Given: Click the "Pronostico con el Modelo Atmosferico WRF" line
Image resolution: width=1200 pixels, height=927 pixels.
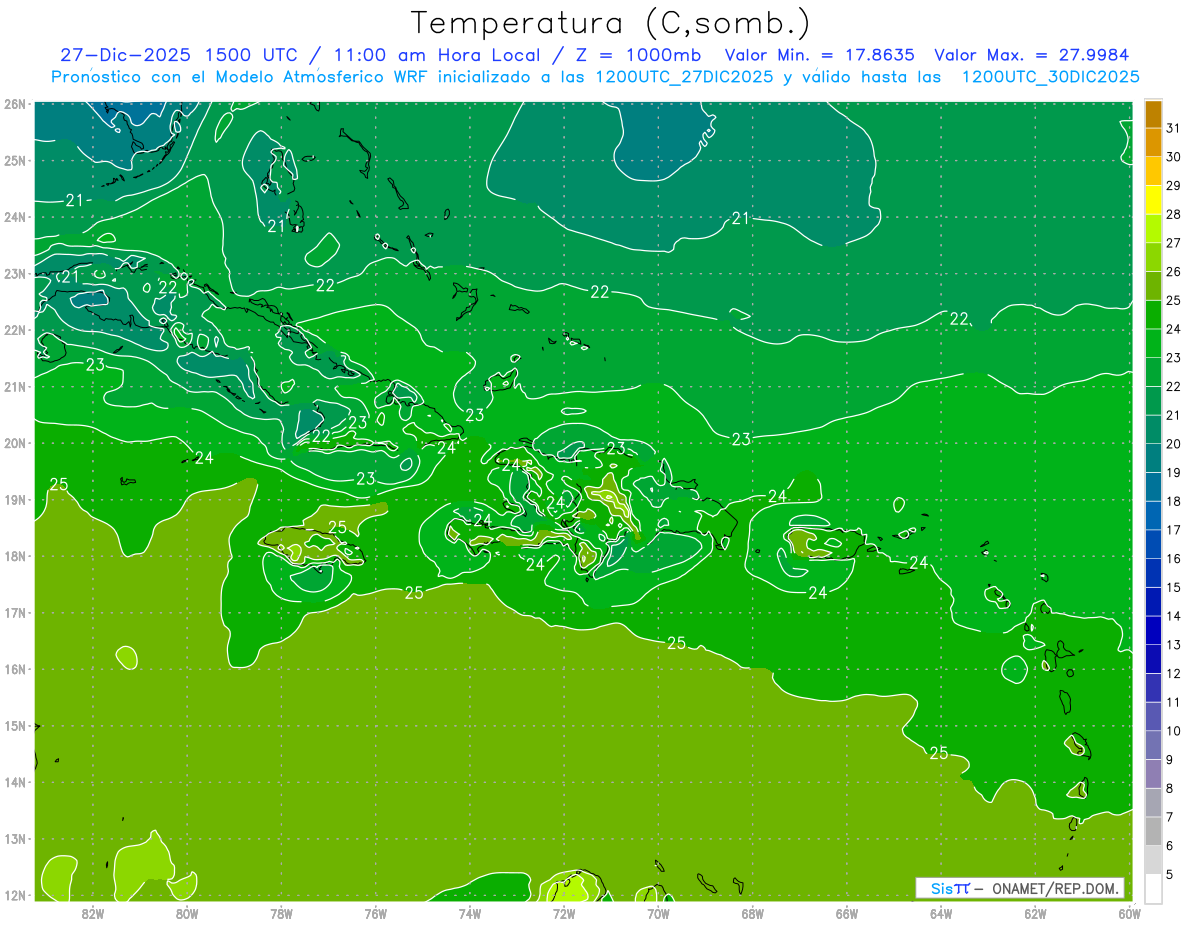Looking at the screenshot, I should click(x=242, y=77).
